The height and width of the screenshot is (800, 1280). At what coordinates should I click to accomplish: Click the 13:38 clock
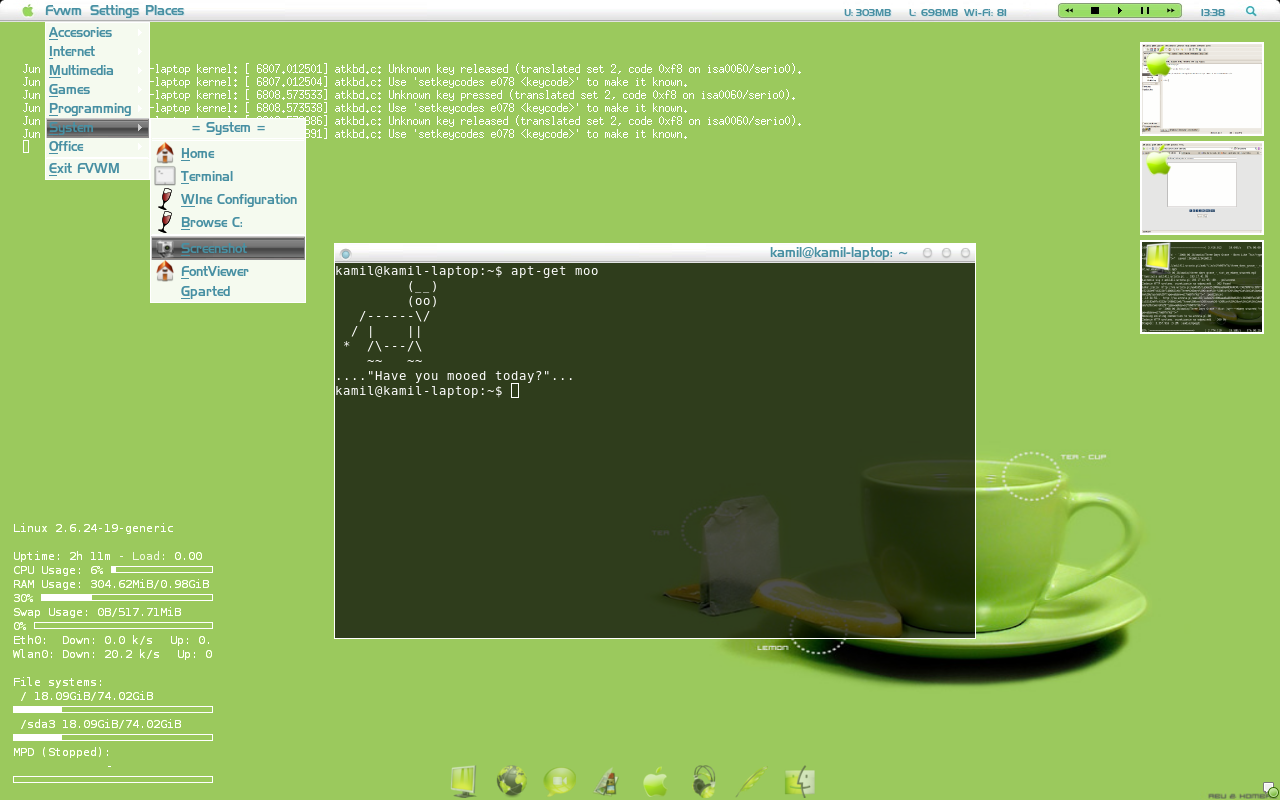pos(1212,12)
